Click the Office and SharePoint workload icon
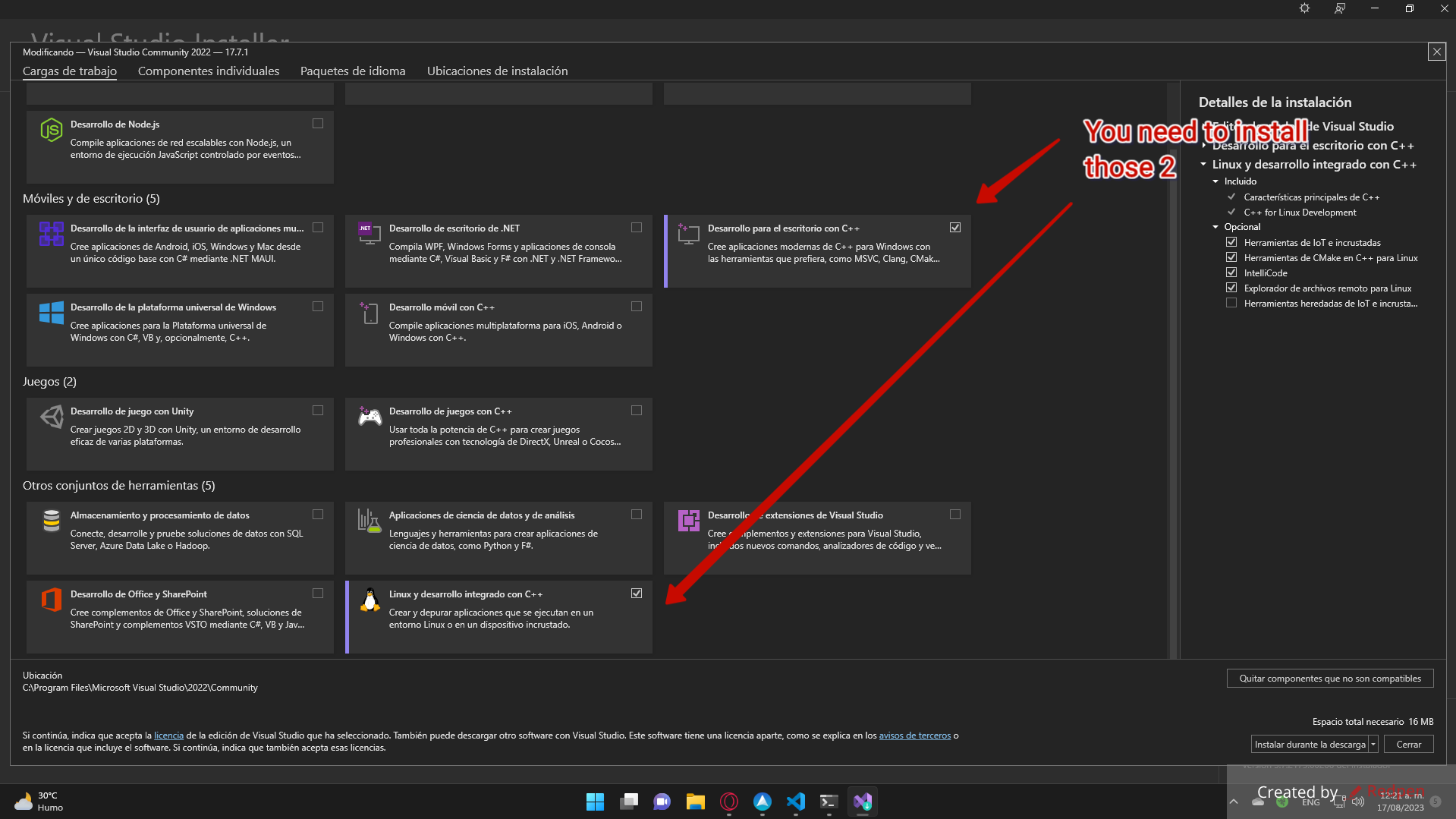Viewport: 1456px width, 819px height. tap(50, 600)
